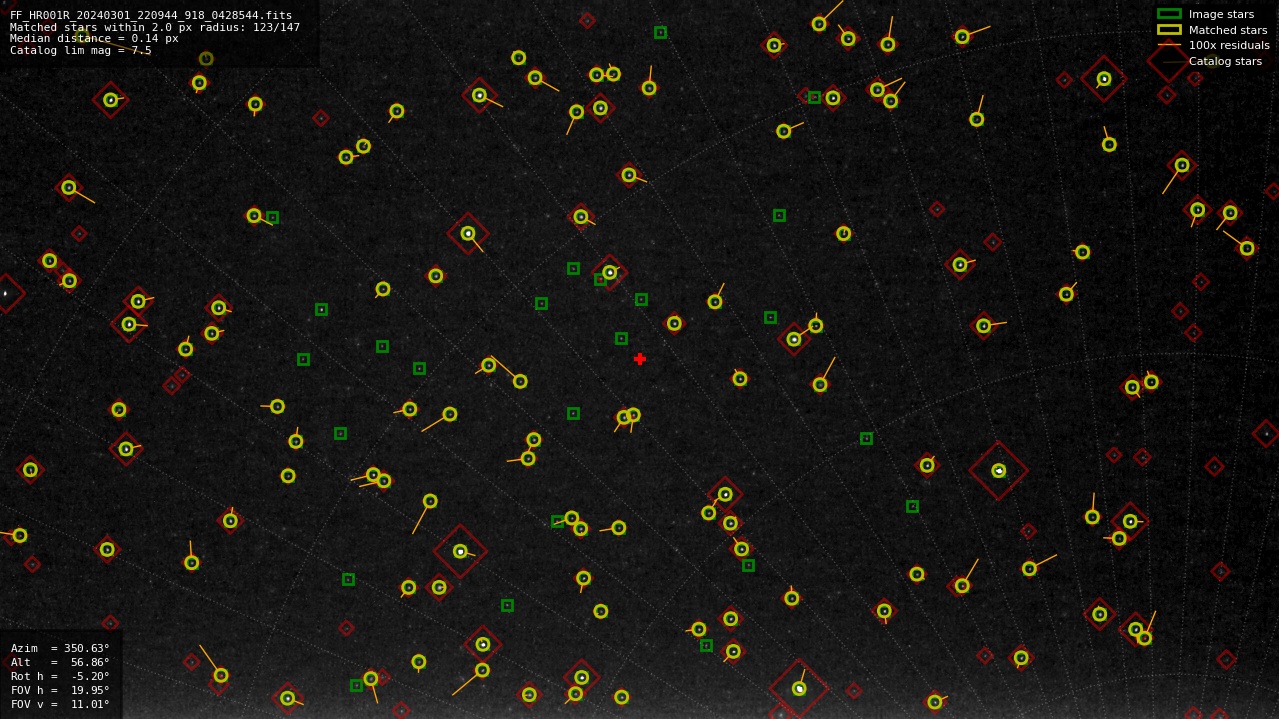Click the green Image stars legend box

1169,14
